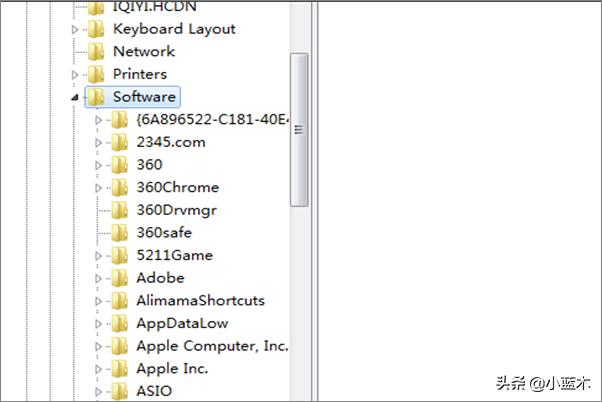Expand the 2345.com key
The width and height of the screenshot is (602, 402).
click(x=98, y=142)
